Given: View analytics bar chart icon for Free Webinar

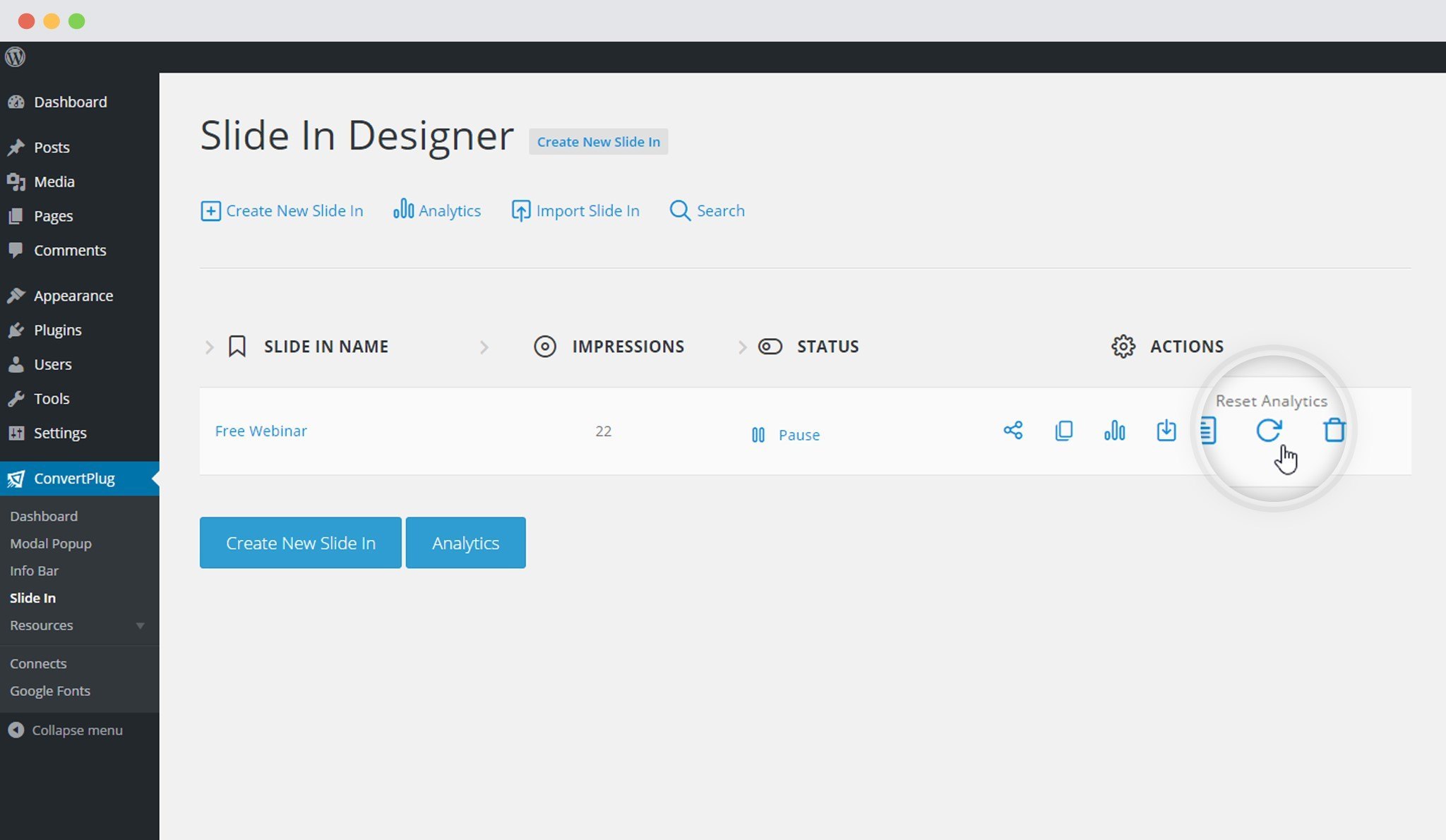Looking at the screenshot, I should (1115, 430).
